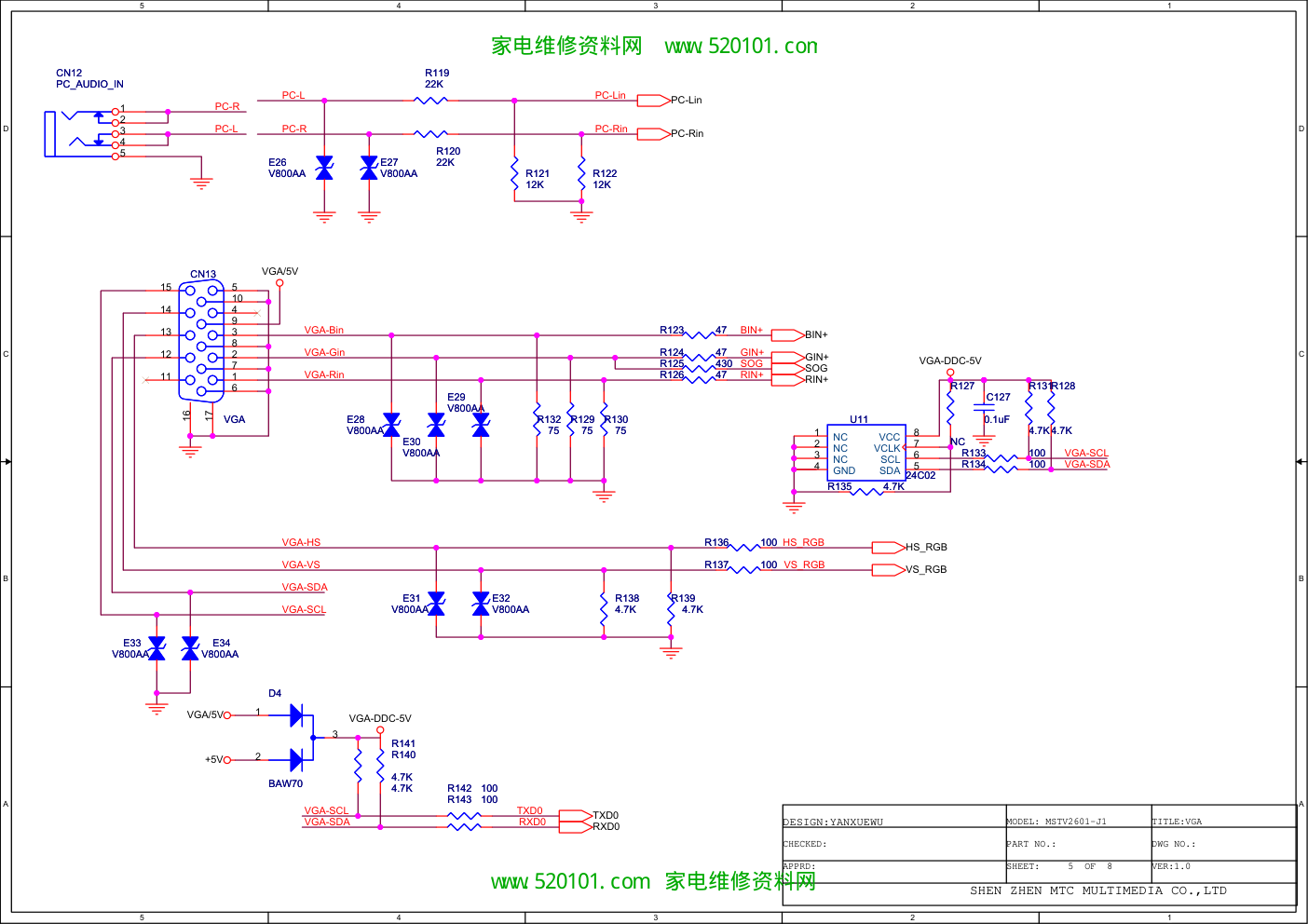Screen dimensions: 1308x924
Task: Click the VGA-VS net label
Action: click(301, 564)
